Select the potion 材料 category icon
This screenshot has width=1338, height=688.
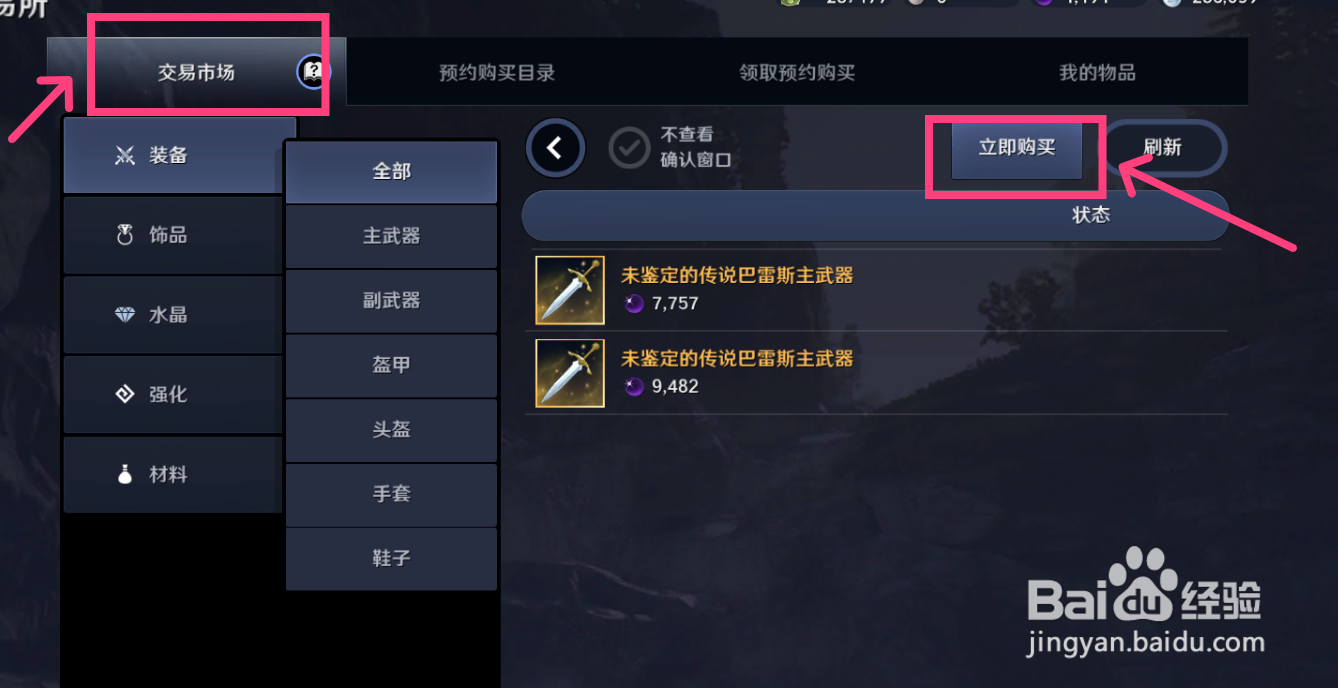point(125,474)
